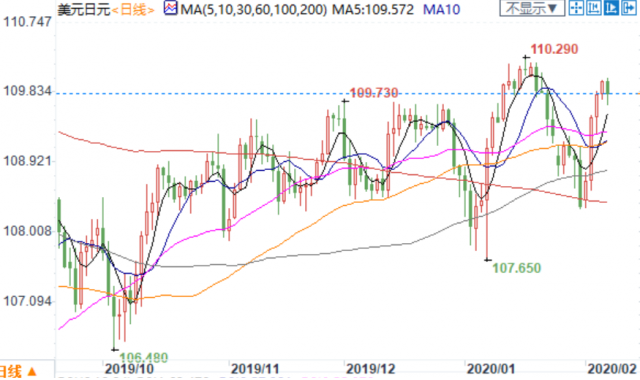Viewport: 640px width, 380px height.
Task: Click the 2020/02 date marker
Action: pyautogui.click(x=612, y=369)
